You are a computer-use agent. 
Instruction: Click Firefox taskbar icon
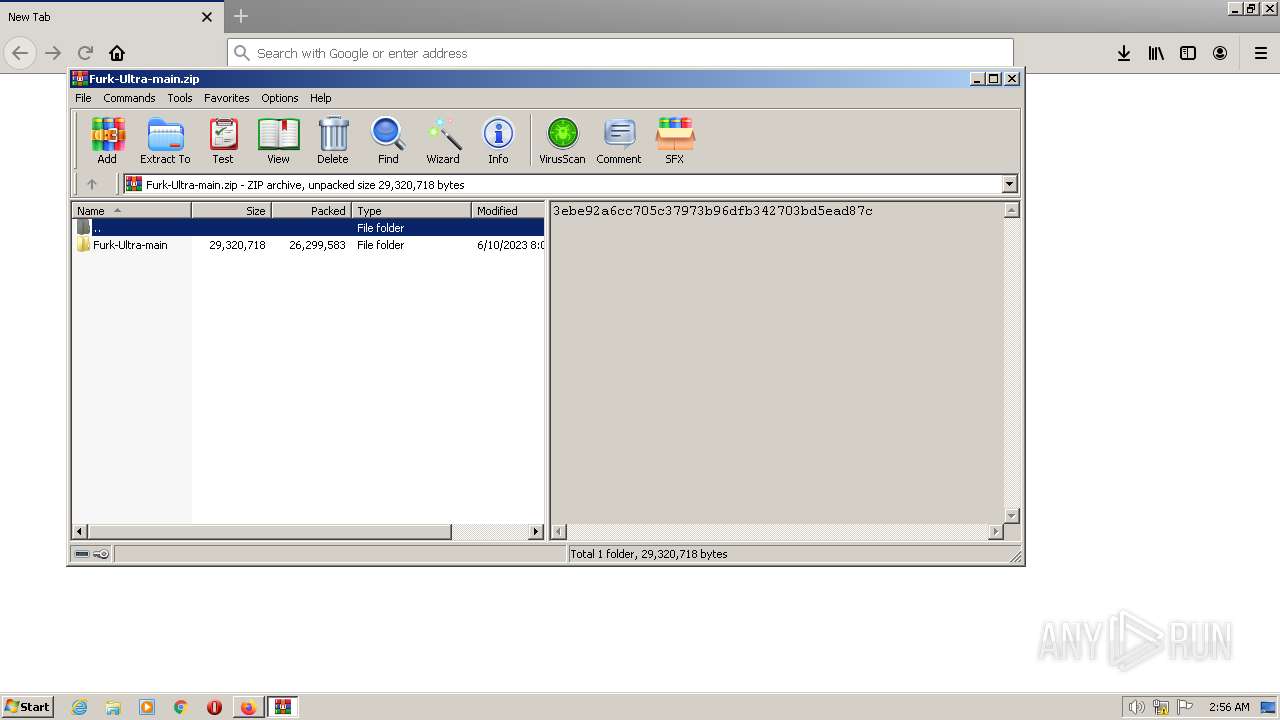point(248,707)
